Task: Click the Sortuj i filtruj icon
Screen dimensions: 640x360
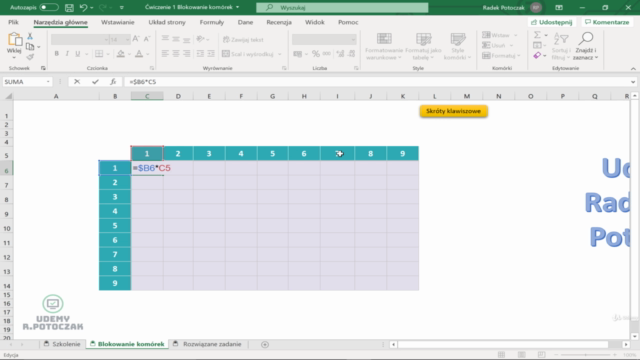Action: click(561, 39)
